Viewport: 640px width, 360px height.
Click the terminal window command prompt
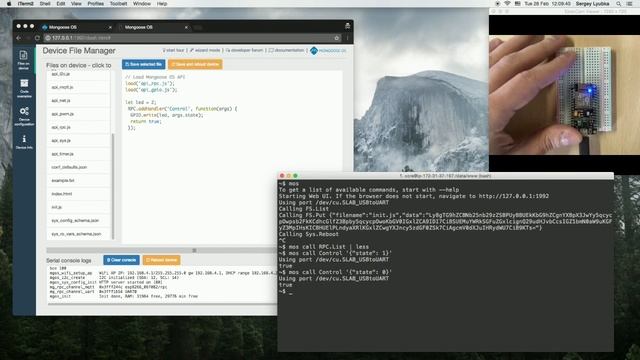(286, 291)
